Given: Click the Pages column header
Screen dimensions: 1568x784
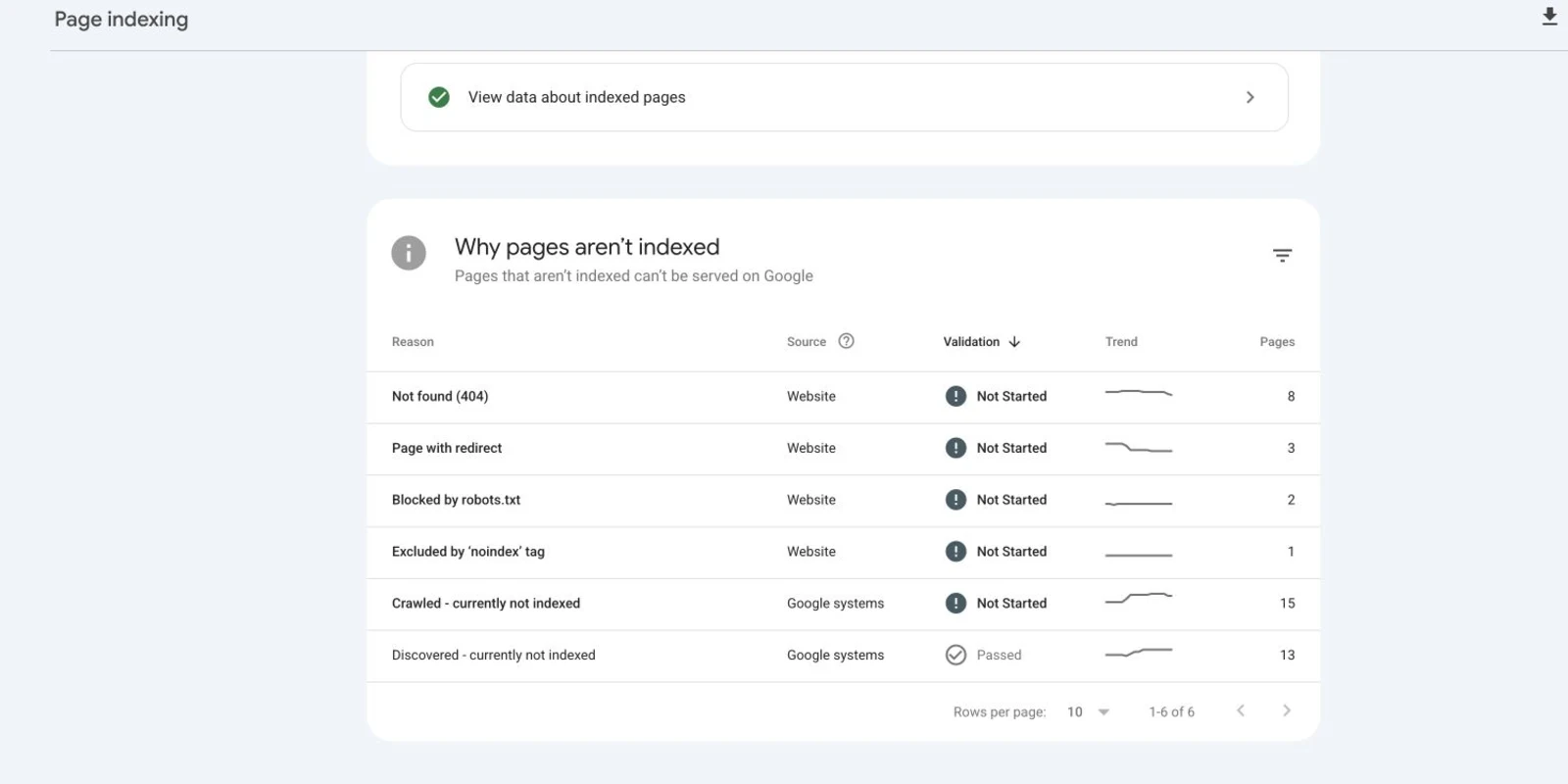Looking at the screenshot, I should [x=1277, y=342].
